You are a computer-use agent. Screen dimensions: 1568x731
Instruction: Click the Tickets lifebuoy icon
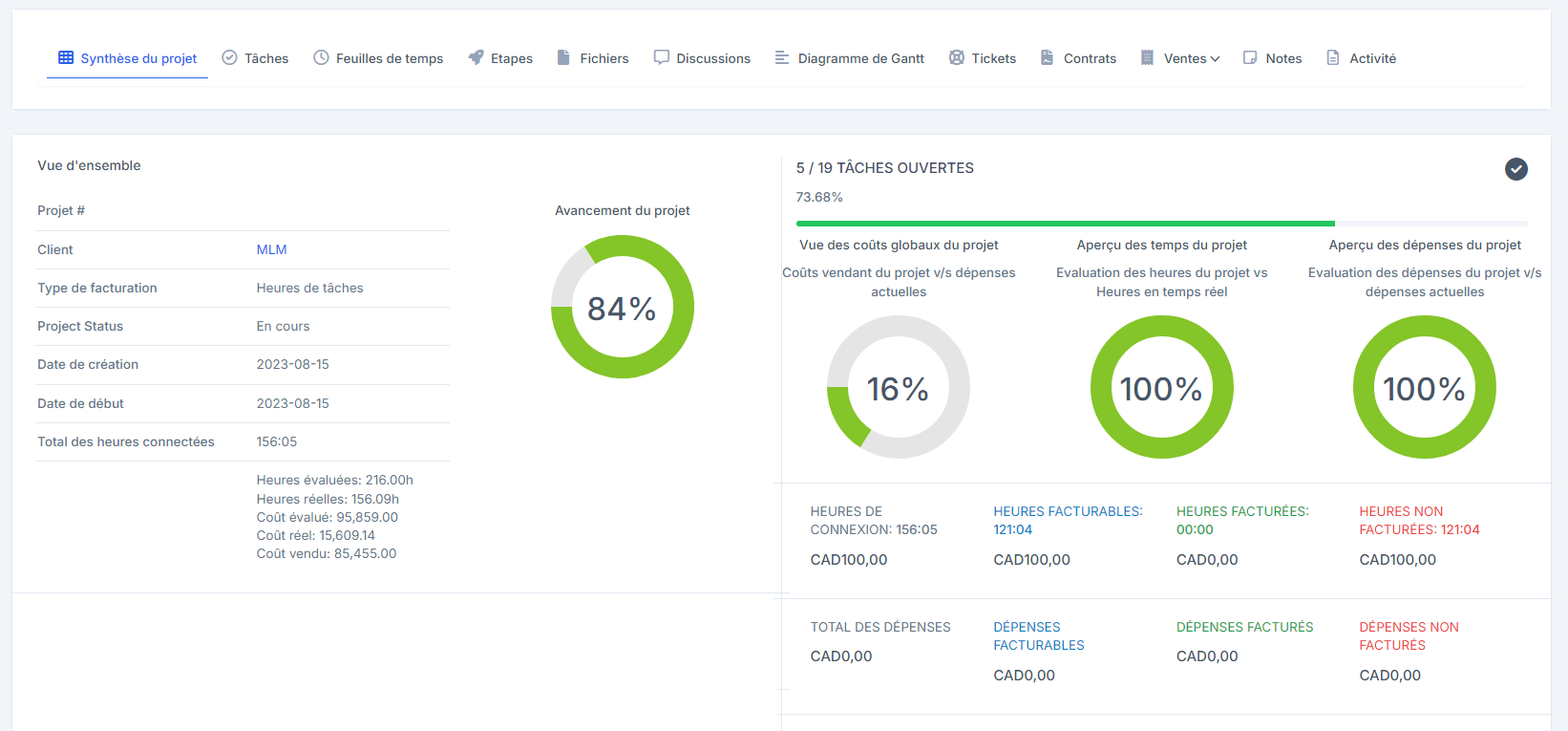pos(956,57)
